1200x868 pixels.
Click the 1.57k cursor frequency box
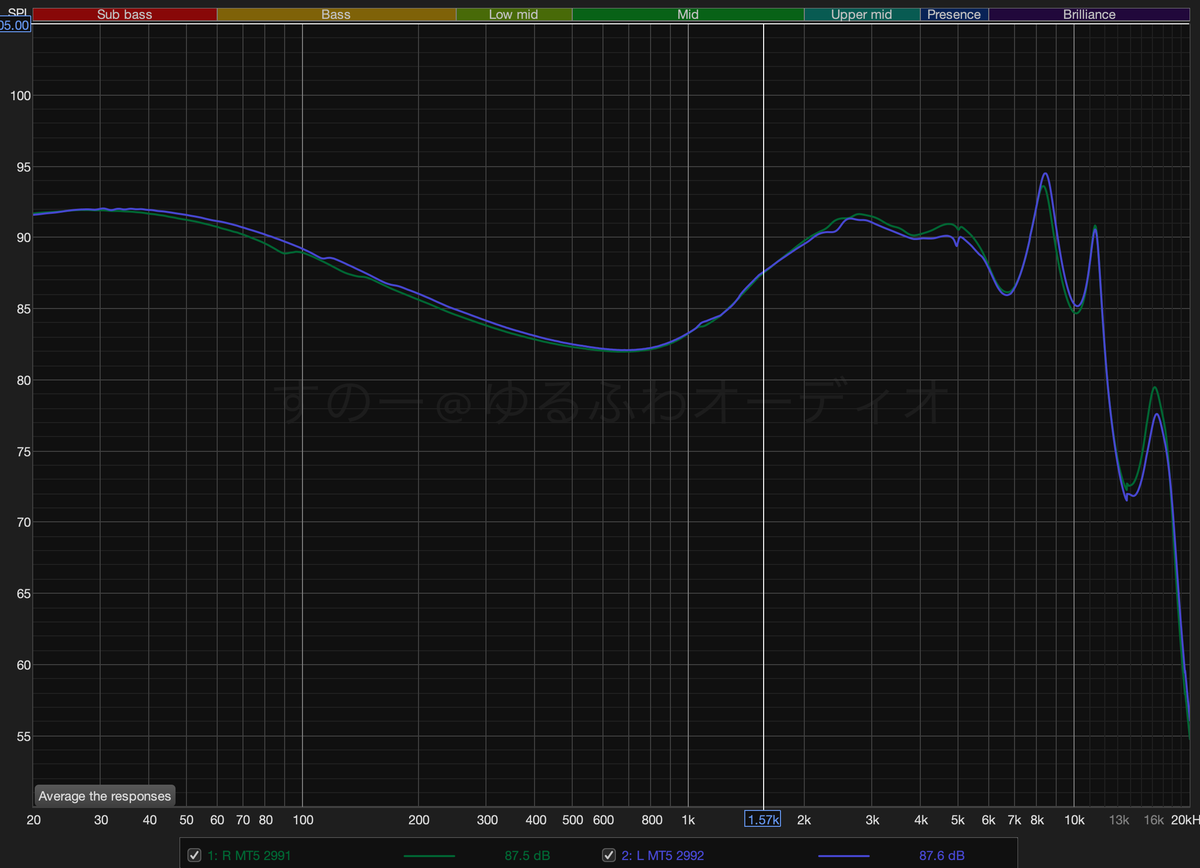point(763,820)
